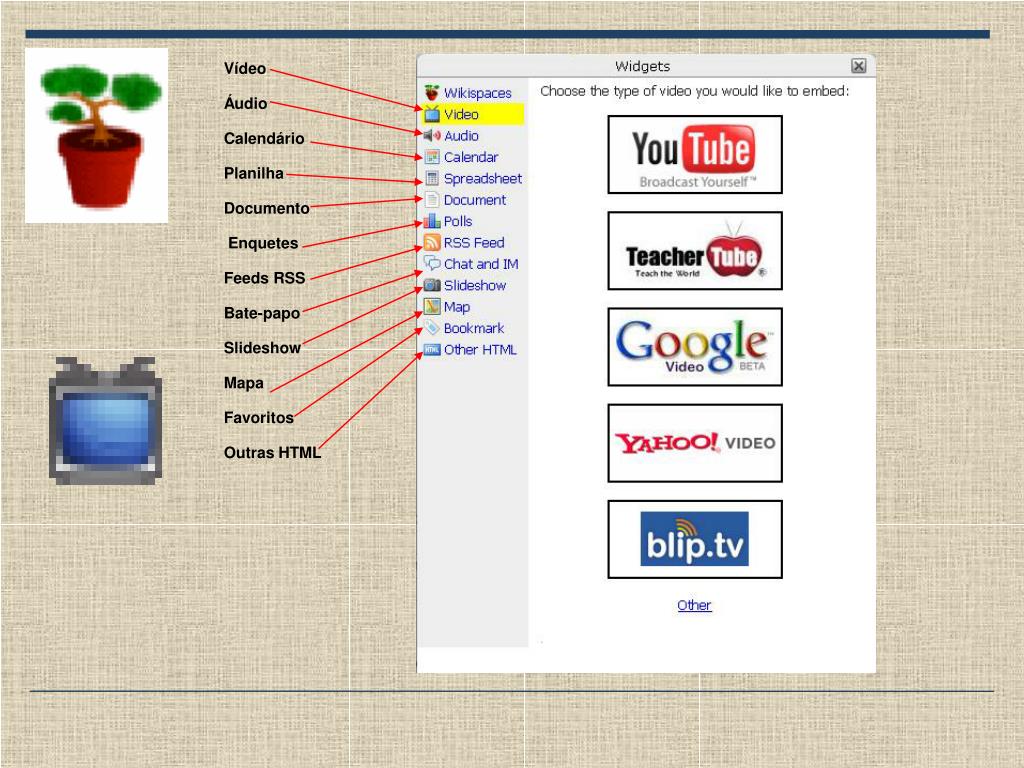
Task: Open the Wikispaces widget category
Action: [x=477, y=93]
